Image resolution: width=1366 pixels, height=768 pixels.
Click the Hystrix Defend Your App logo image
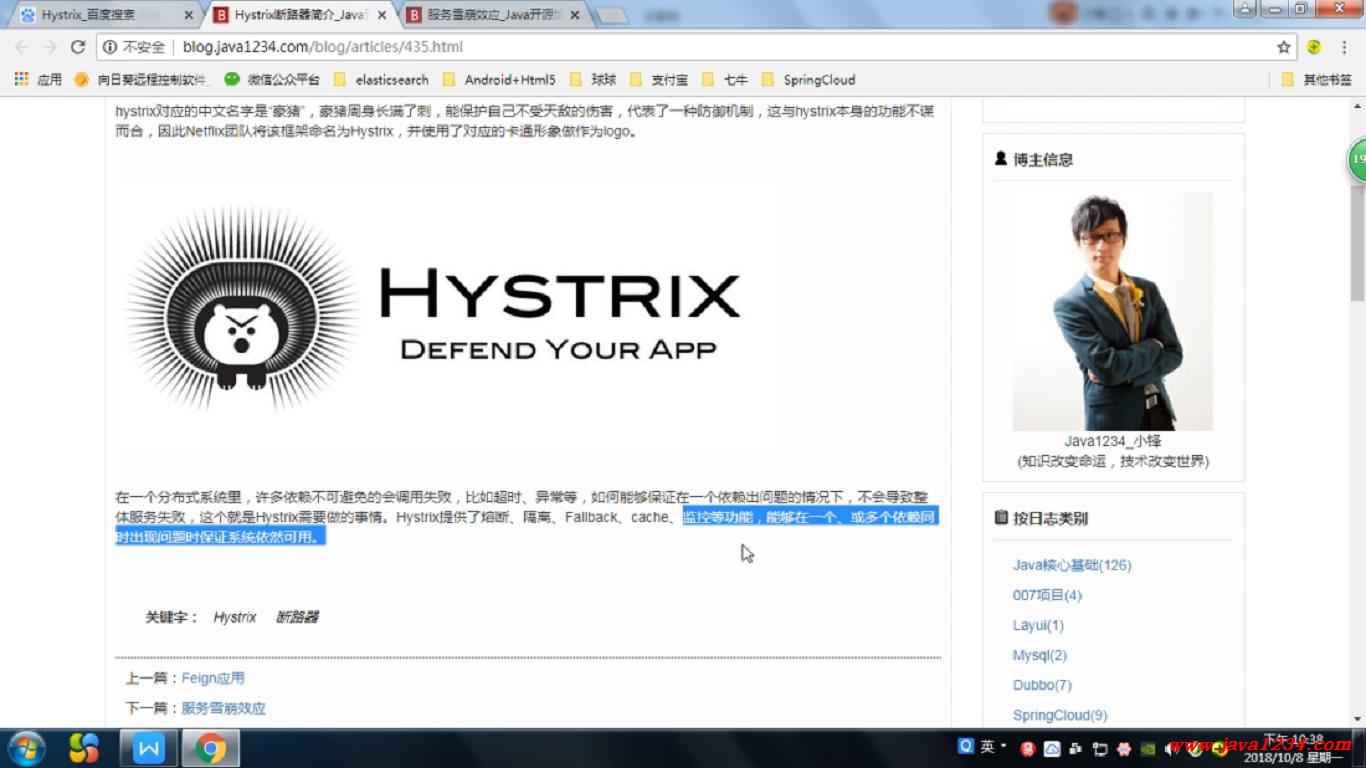click(x=445, y=315)
